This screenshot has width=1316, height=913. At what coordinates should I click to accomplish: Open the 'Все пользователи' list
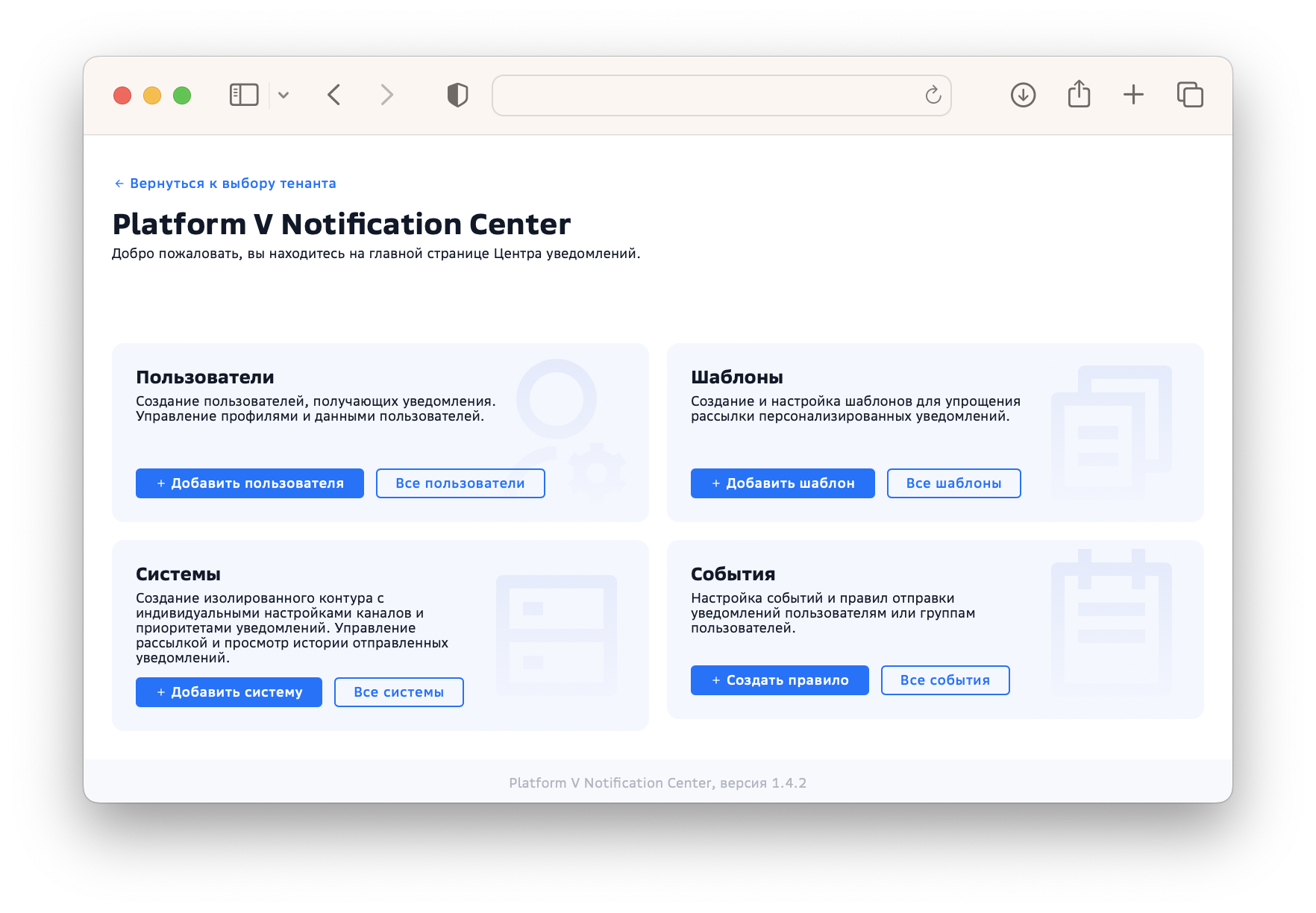pyautogui.click(x=460, y=483)
